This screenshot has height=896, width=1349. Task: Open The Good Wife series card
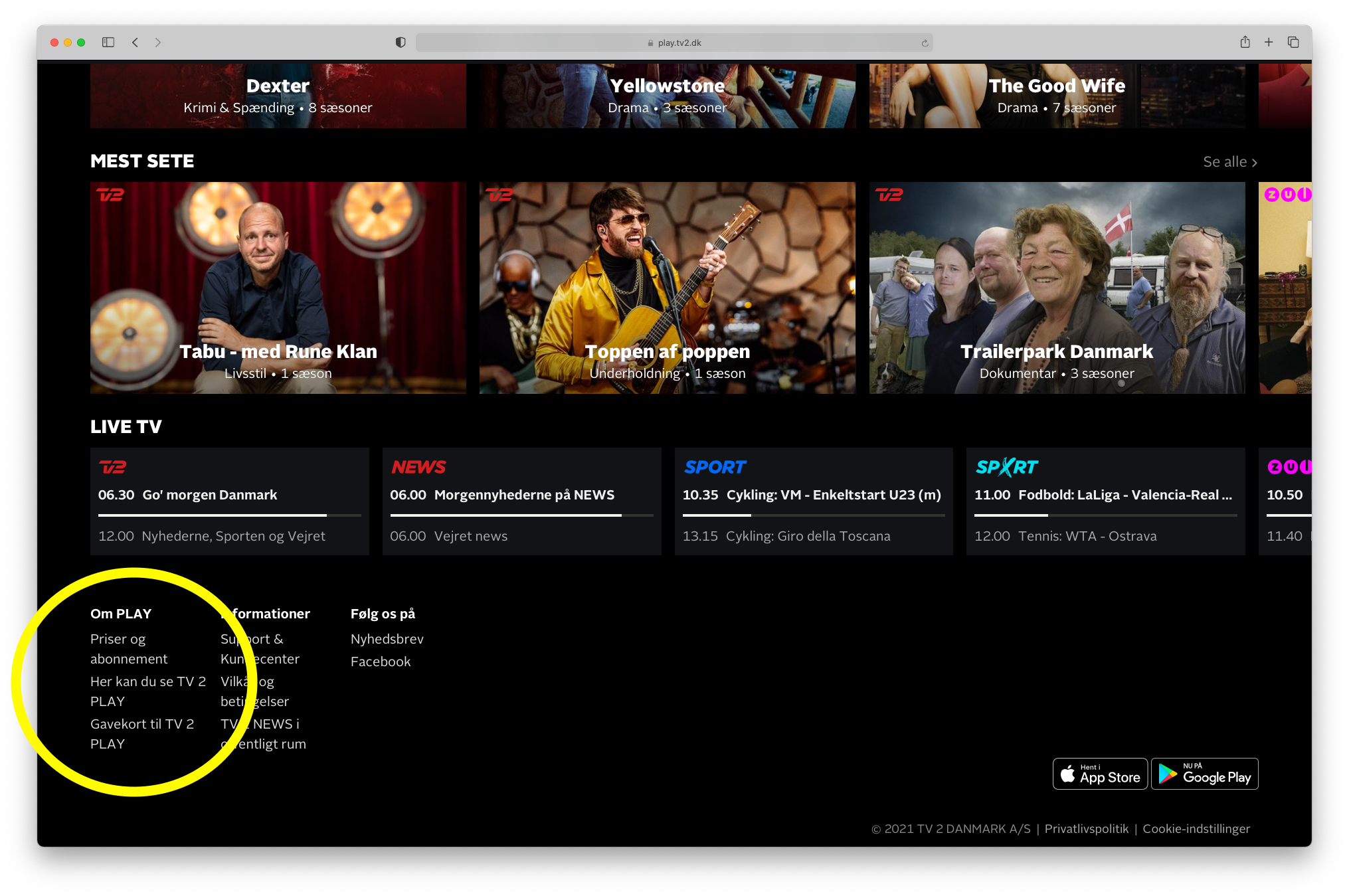click(1057, 96)
